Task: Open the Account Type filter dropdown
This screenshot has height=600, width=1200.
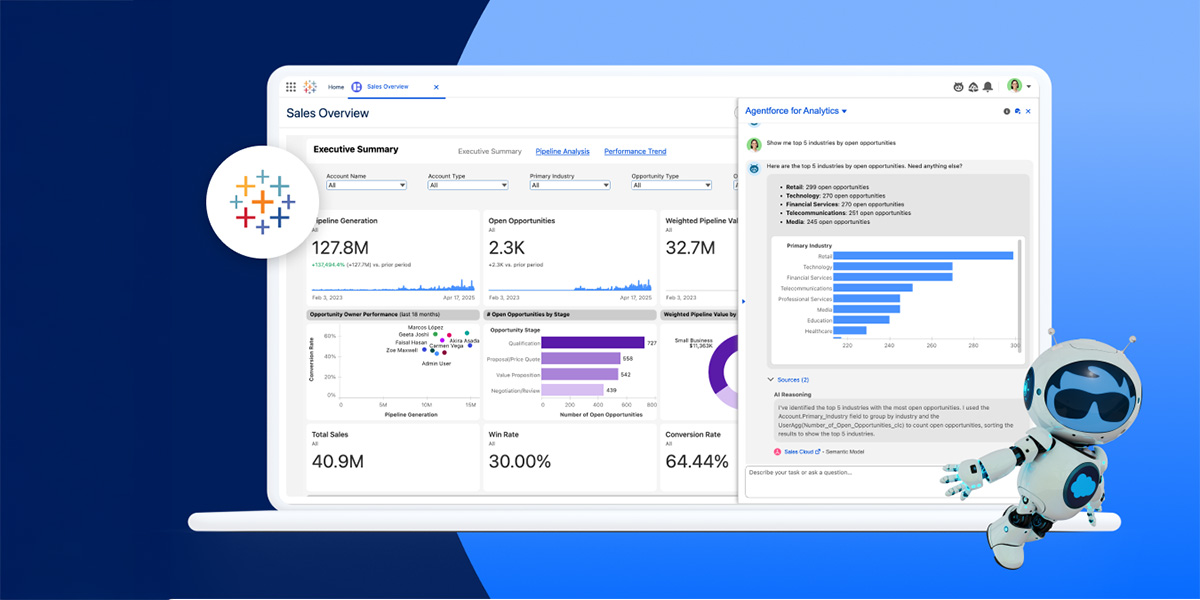Action: click(468, 185)
